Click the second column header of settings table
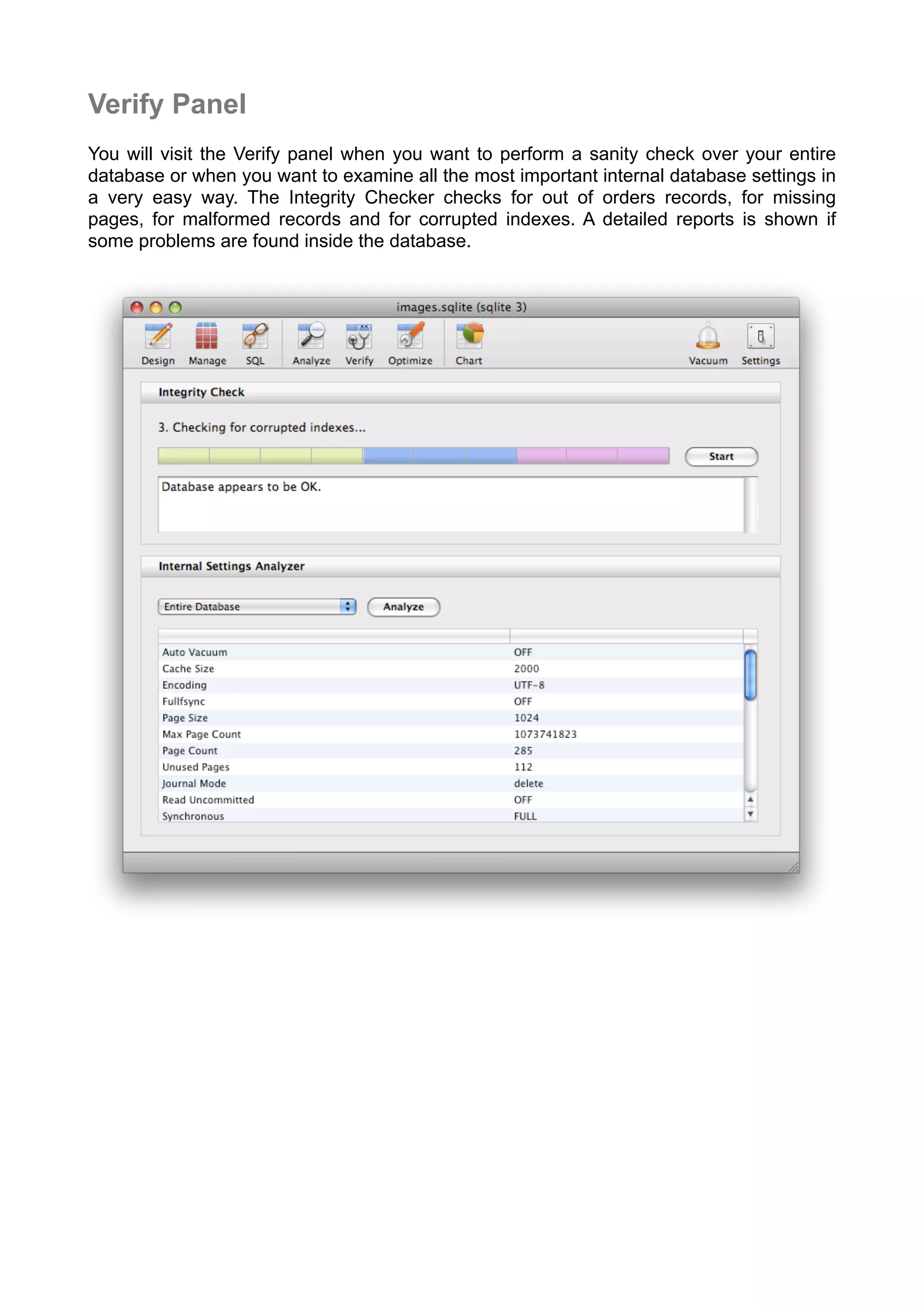The image size is (924, 1308). pos(626,636)
